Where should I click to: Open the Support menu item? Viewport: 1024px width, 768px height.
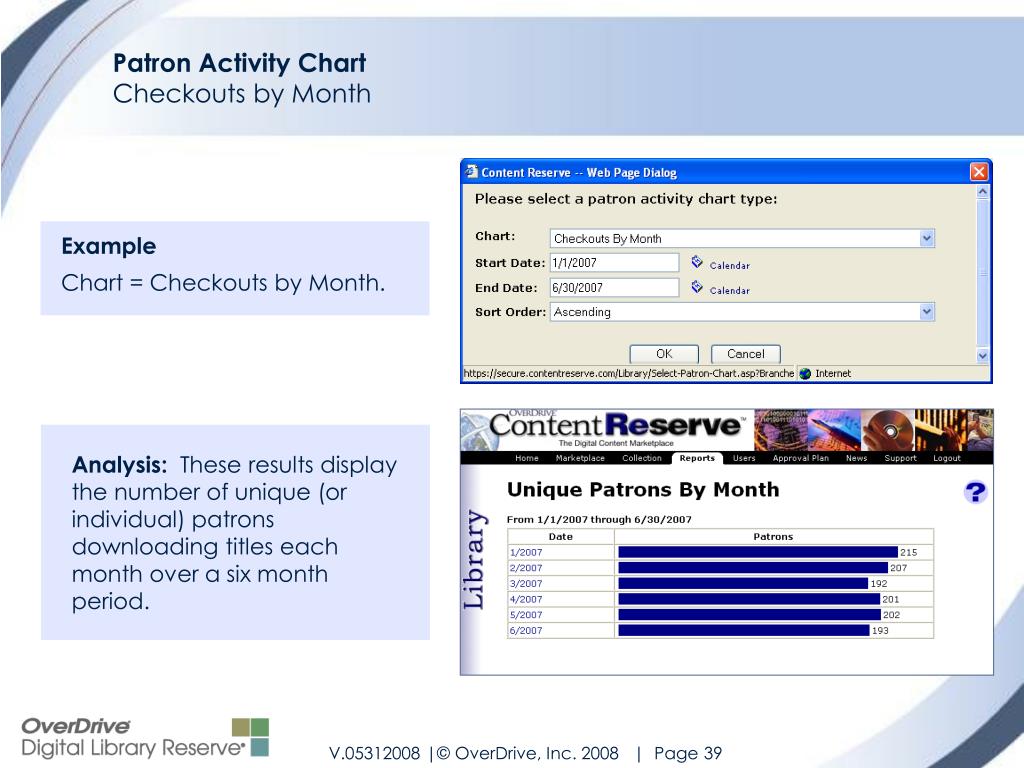(901, 458)
